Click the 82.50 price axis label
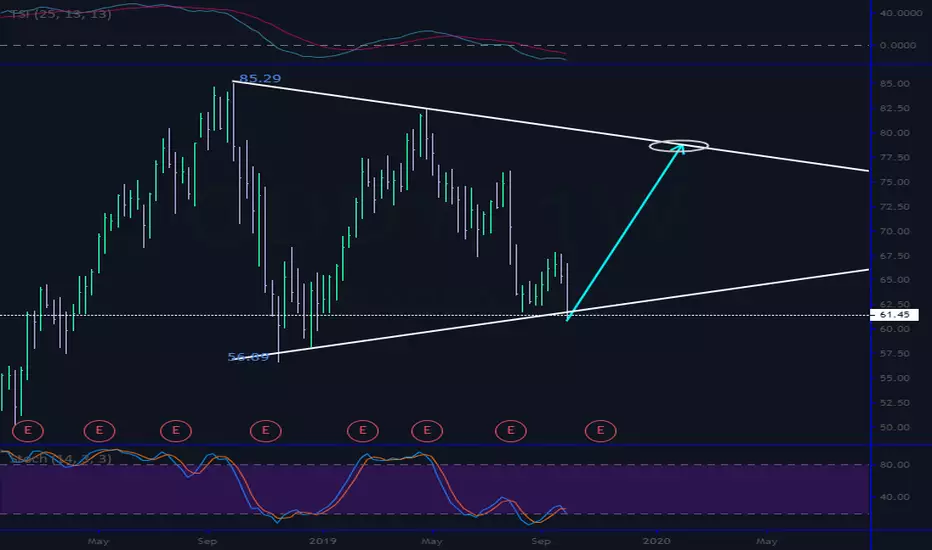Viewport: 932px width, 550px height. 895,108
